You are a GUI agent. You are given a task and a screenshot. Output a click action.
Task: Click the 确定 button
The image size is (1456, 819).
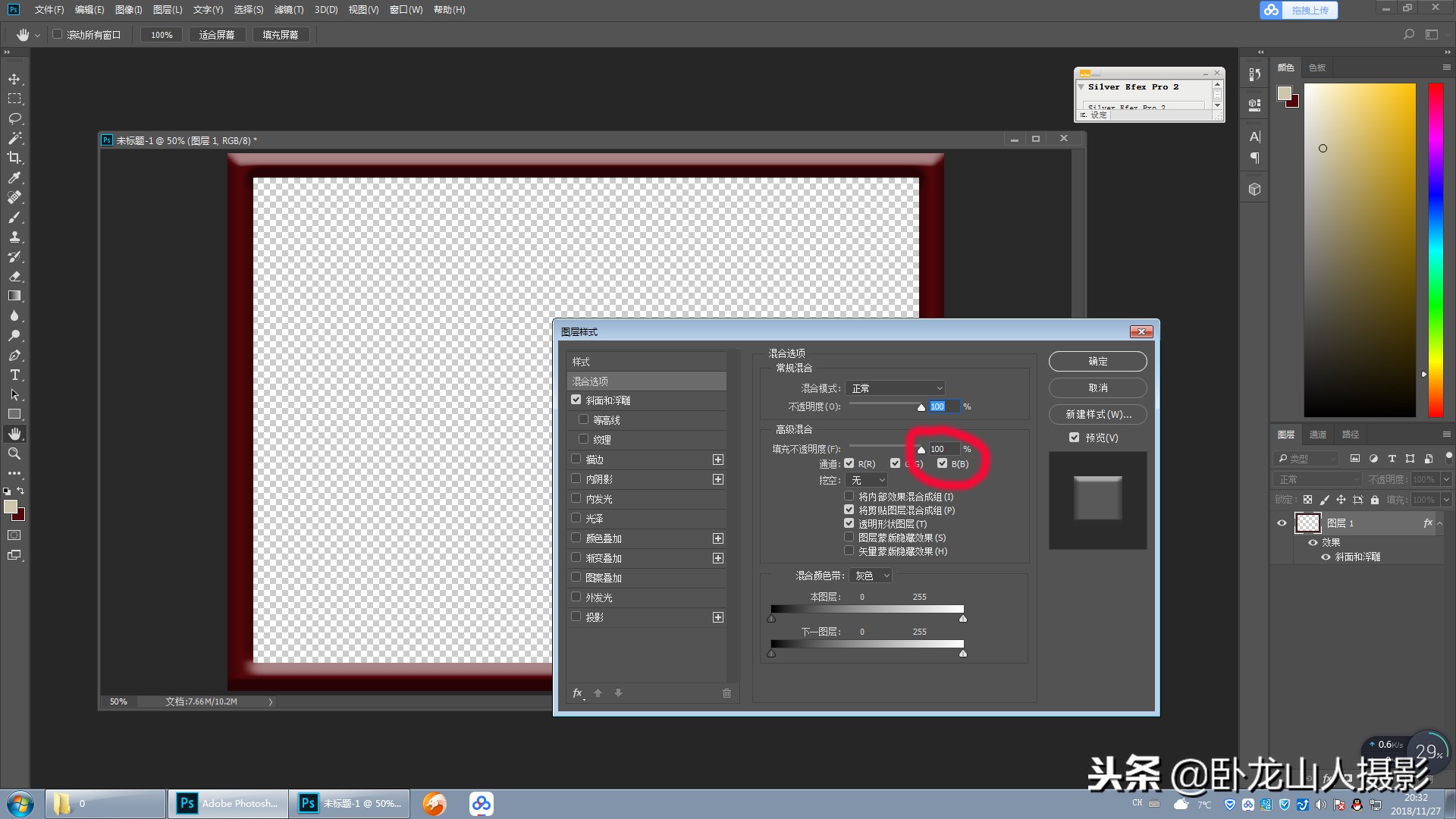[1097, 361]
